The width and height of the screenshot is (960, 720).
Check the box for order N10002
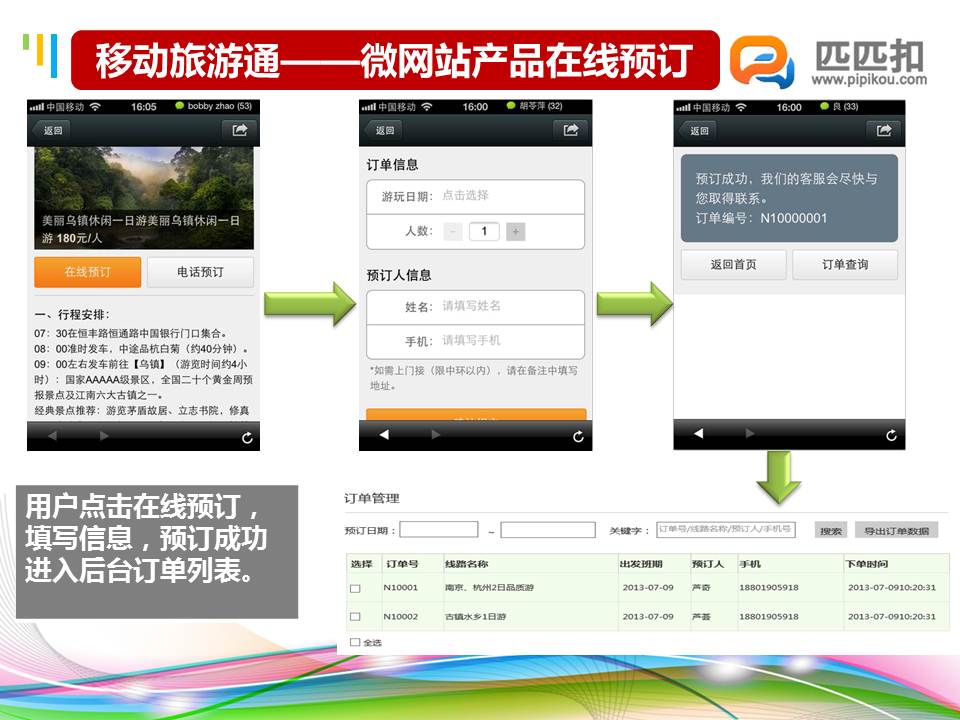(x=355, y=618)
